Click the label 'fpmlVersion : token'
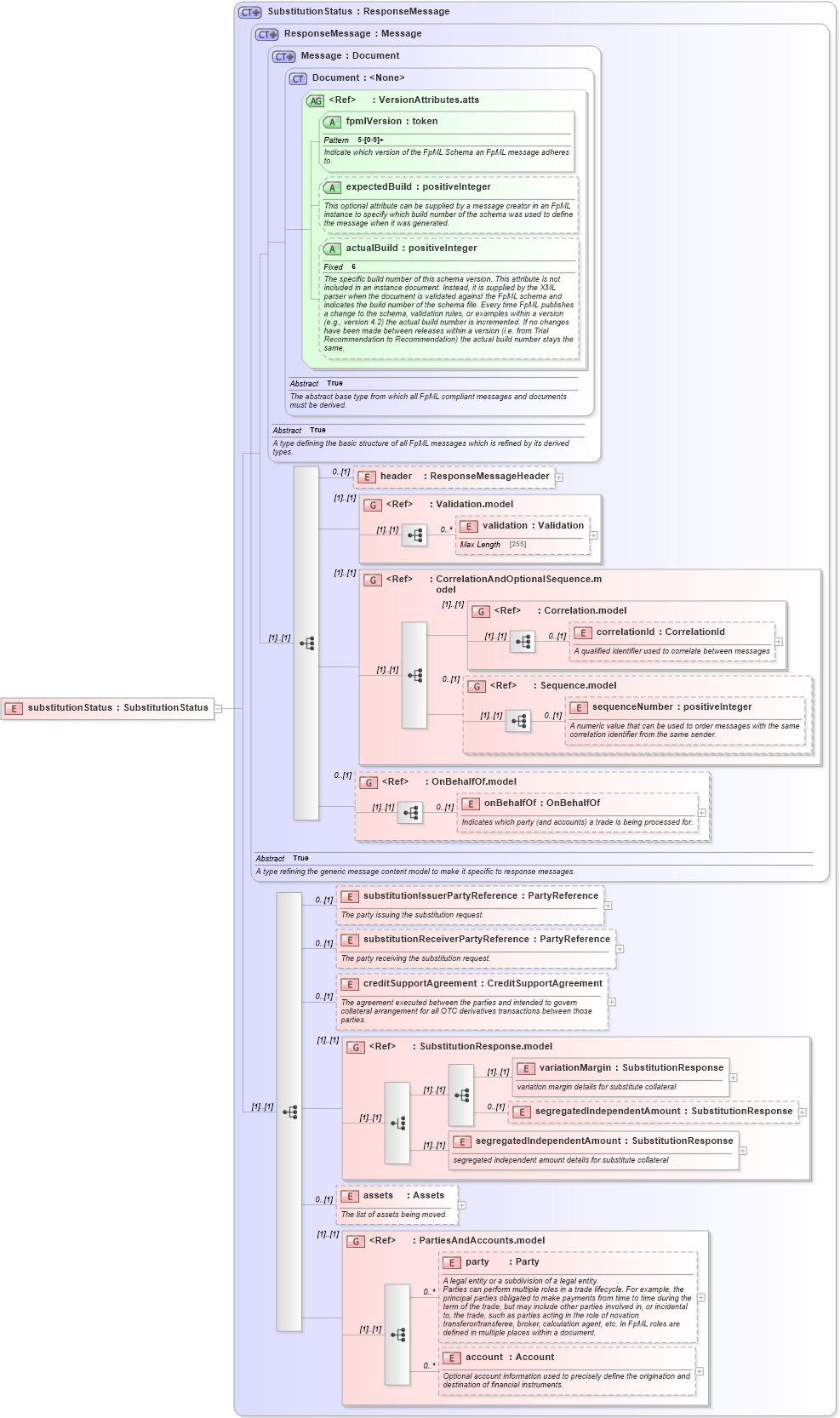 click(391, 122)
